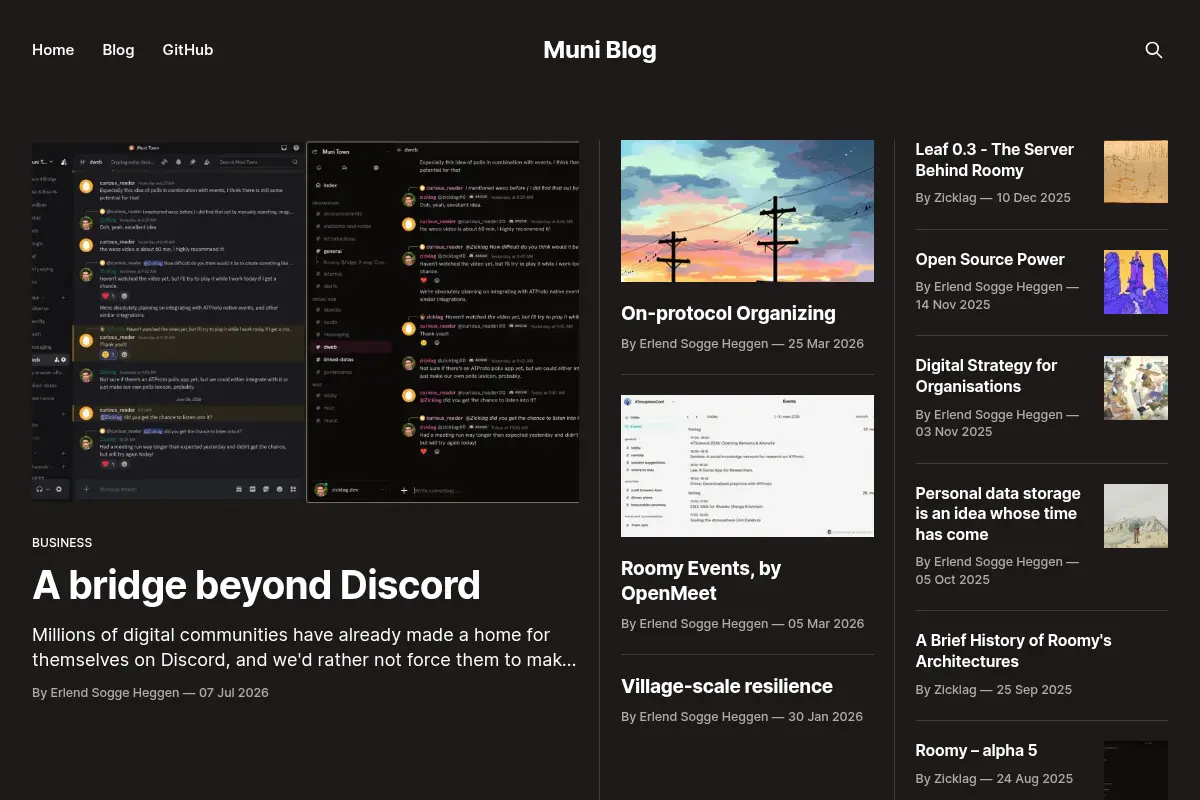Click the Personal data storage thumbnail
The width and height of the screenshot is (1200, 800).
coord(1136,516)
